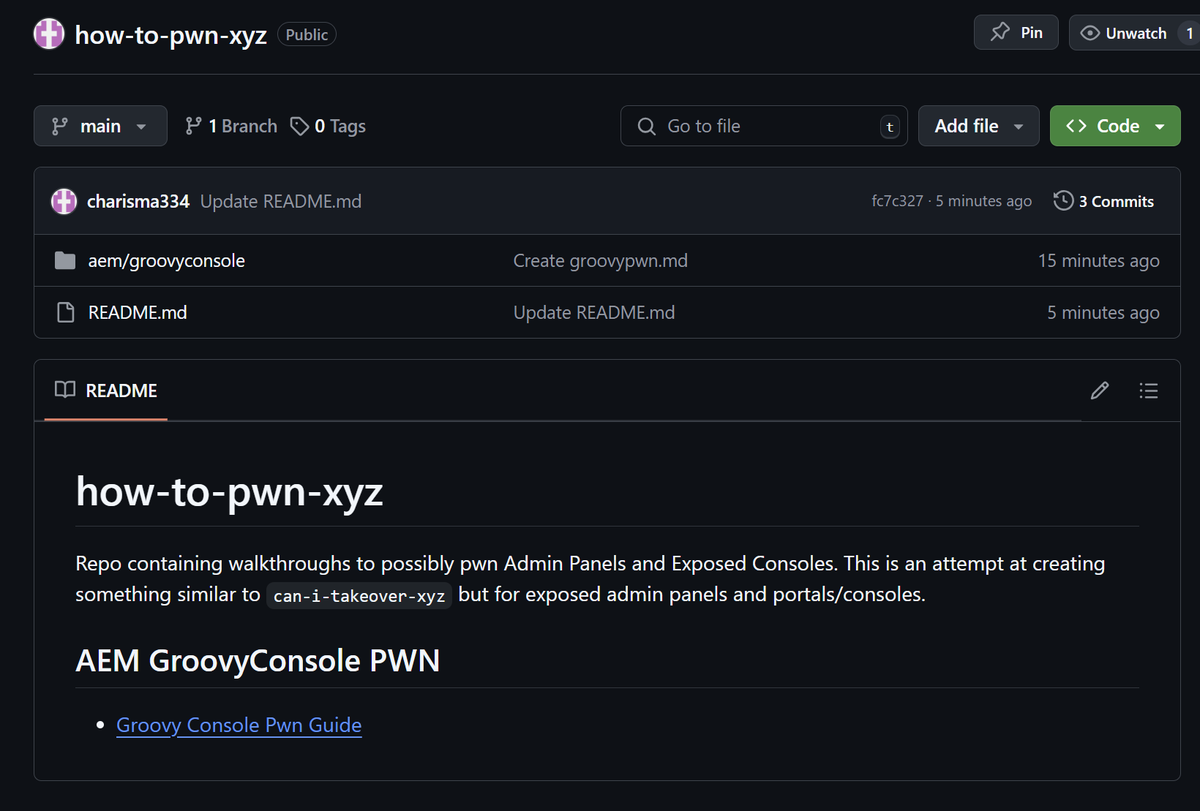
Task: Click the watcher count badge 1
Action: (1189, 33)
